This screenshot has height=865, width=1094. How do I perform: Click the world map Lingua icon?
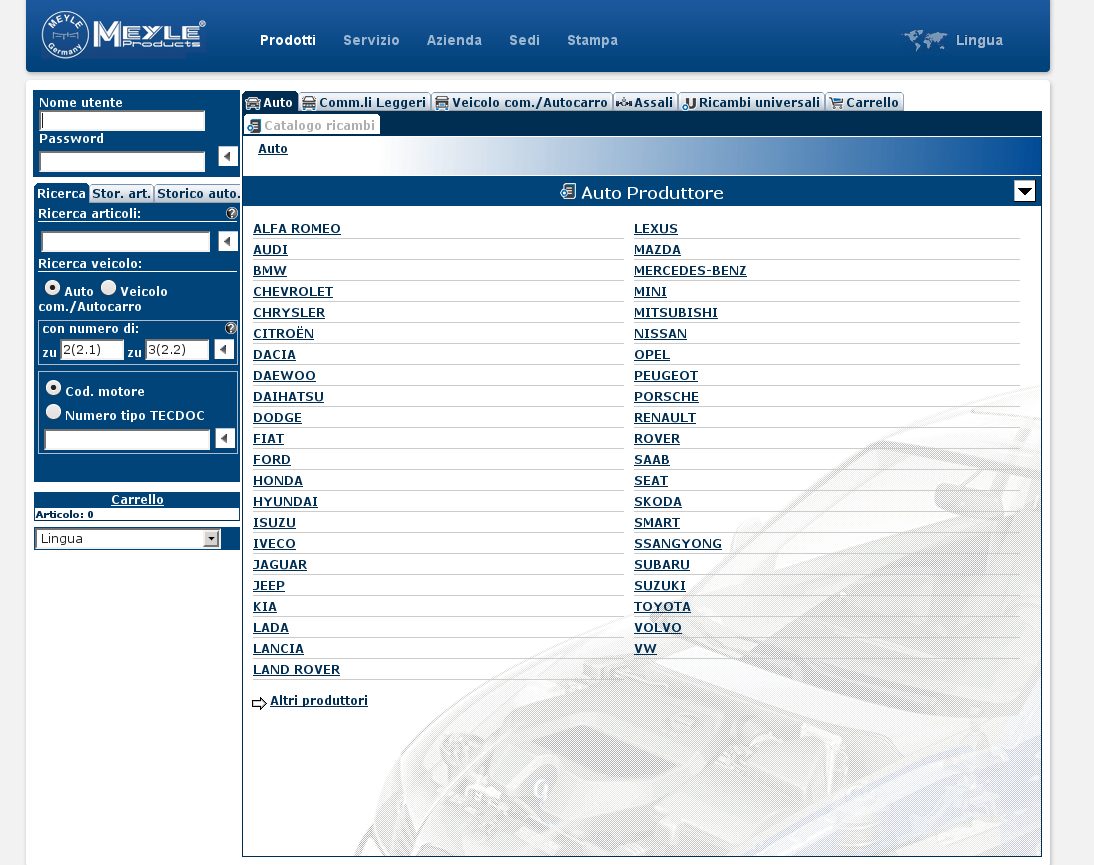[925, 40]
